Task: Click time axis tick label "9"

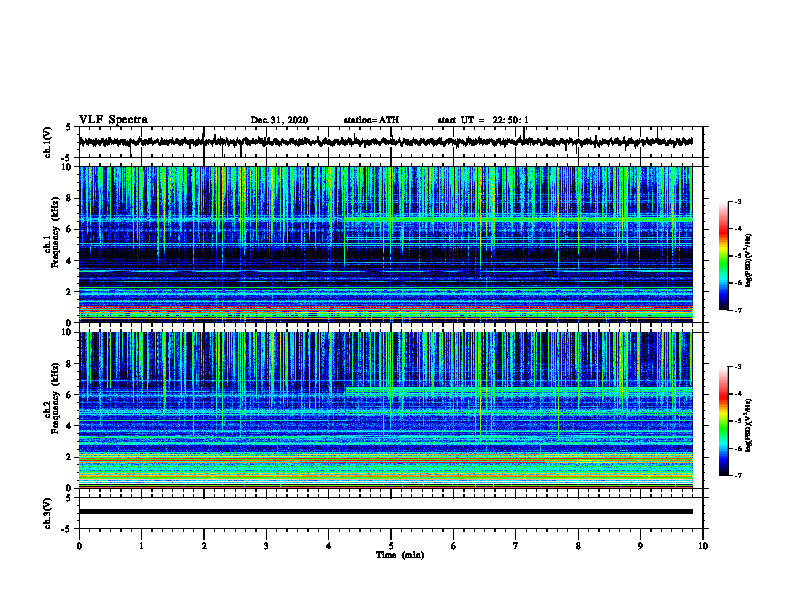Action: pos(640,546)
